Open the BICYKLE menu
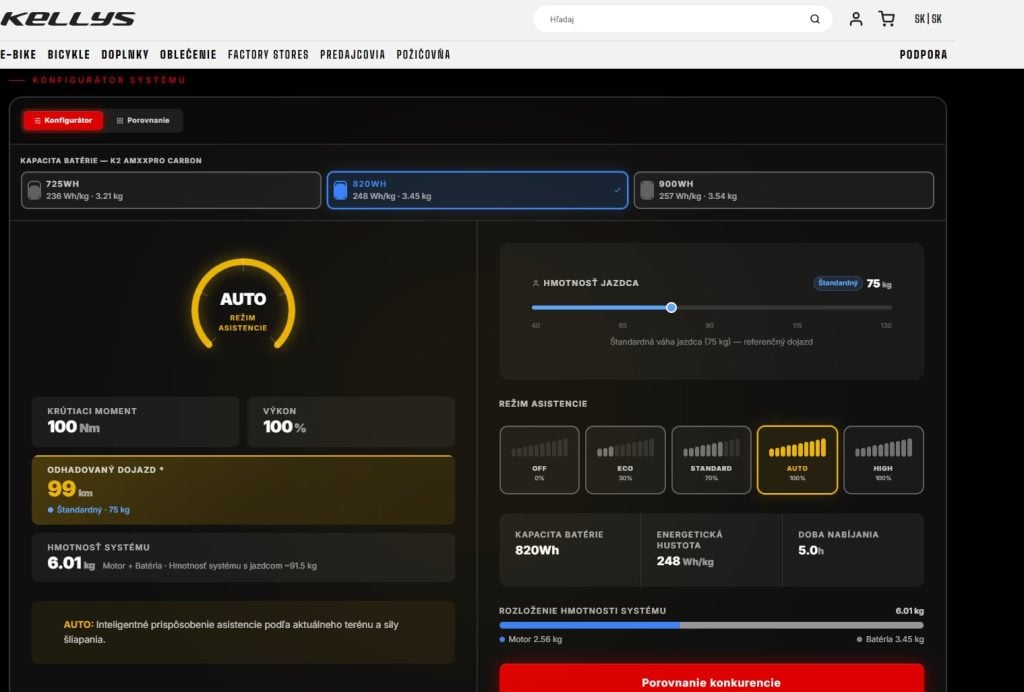This screenshot has height=692, width=1024. coord(69,55)
